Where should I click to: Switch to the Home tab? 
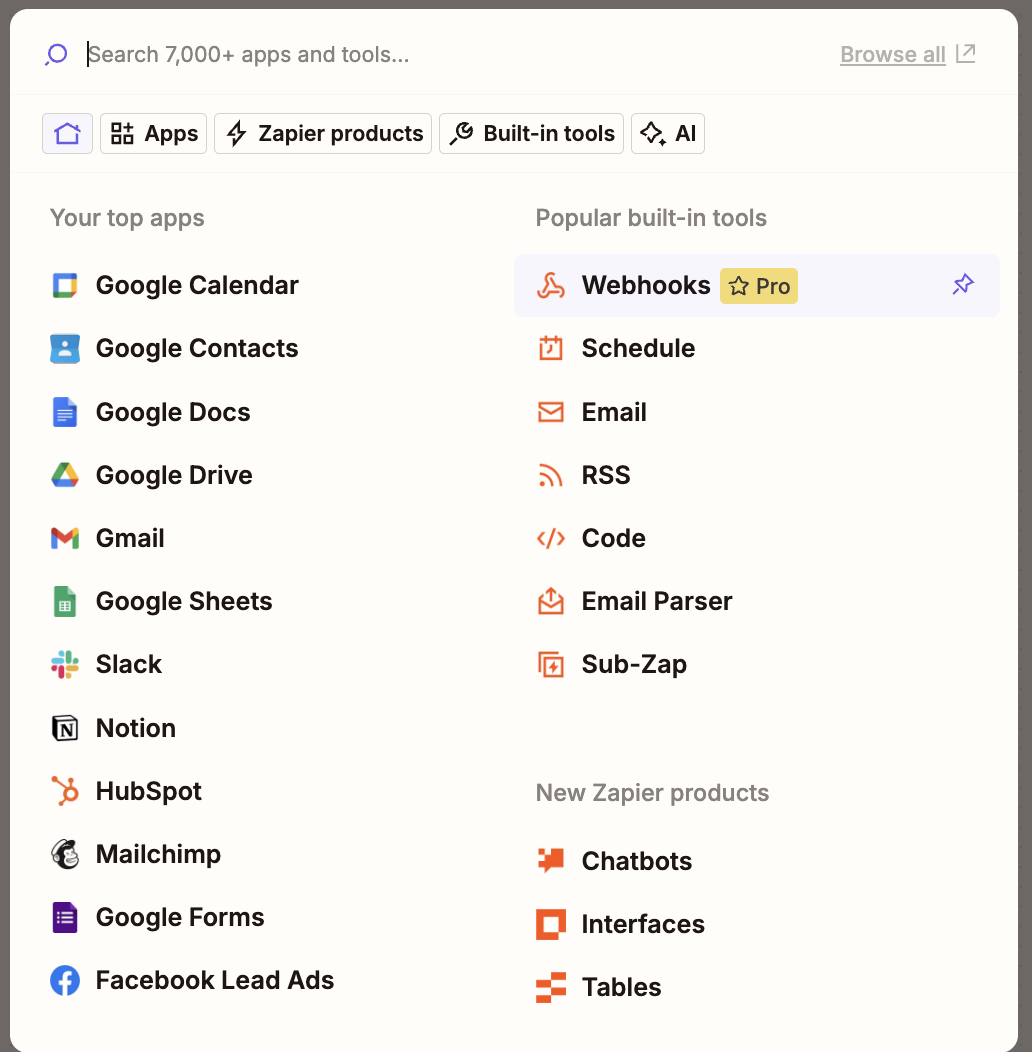pos(67,134)
